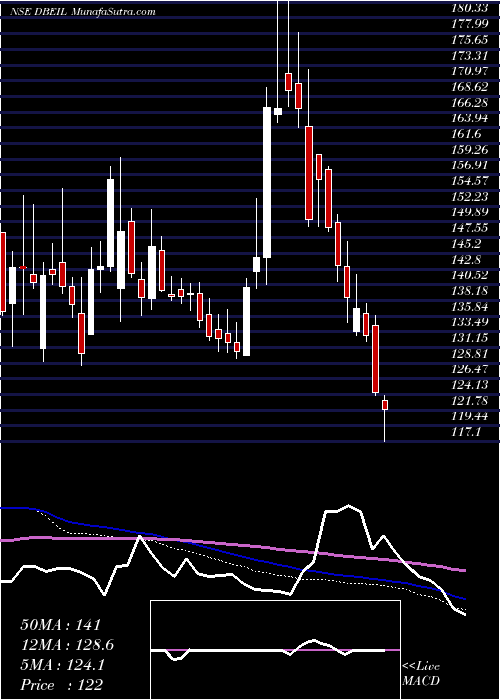This screenshot has width=500, height=700.
Task: Select the 131.15 price axis label
Action: coord(471,337)
